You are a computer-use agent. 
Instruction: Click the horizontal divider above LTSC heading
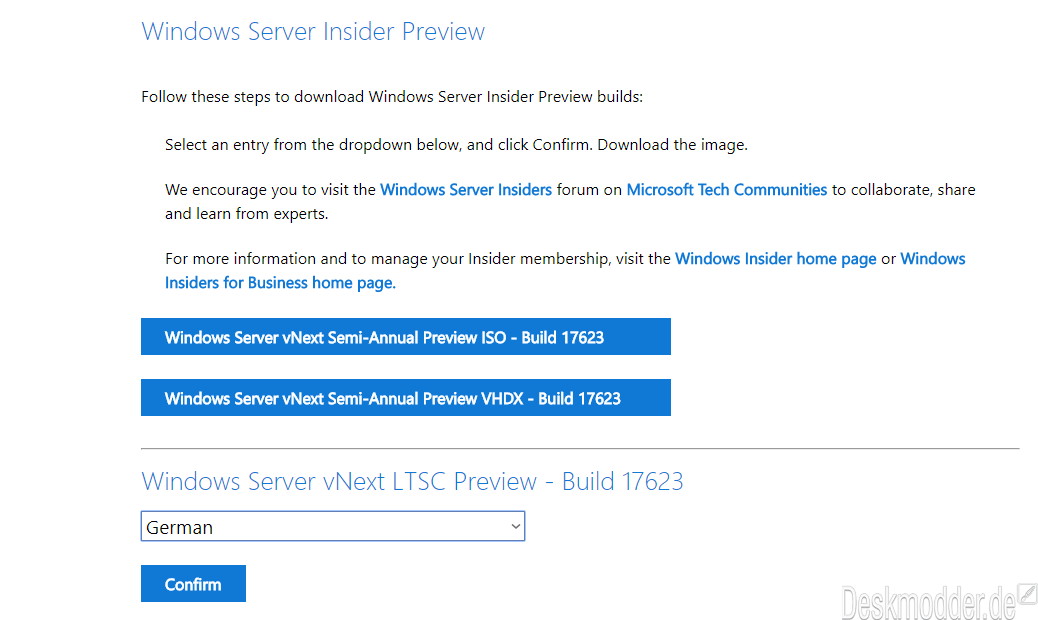[580, 449]
